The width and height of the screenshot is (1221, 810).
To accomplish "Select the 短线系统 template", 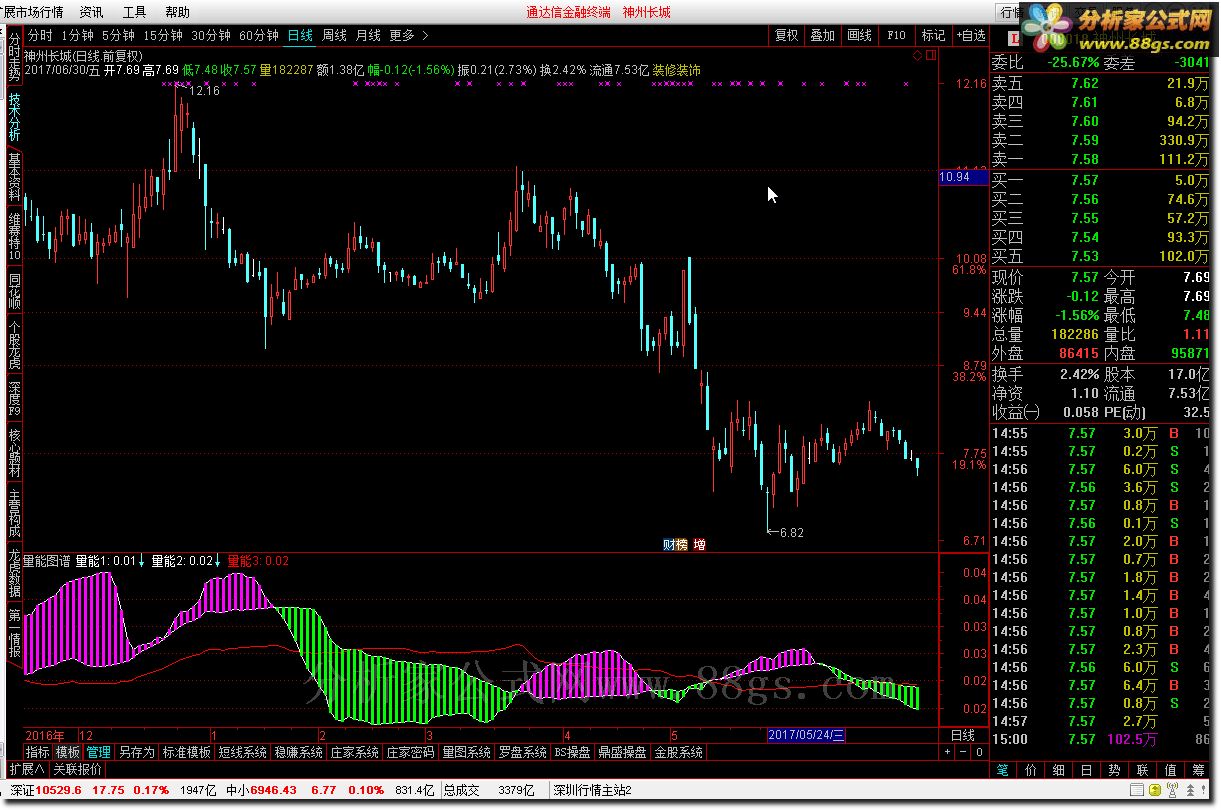I will coord(243,752).
